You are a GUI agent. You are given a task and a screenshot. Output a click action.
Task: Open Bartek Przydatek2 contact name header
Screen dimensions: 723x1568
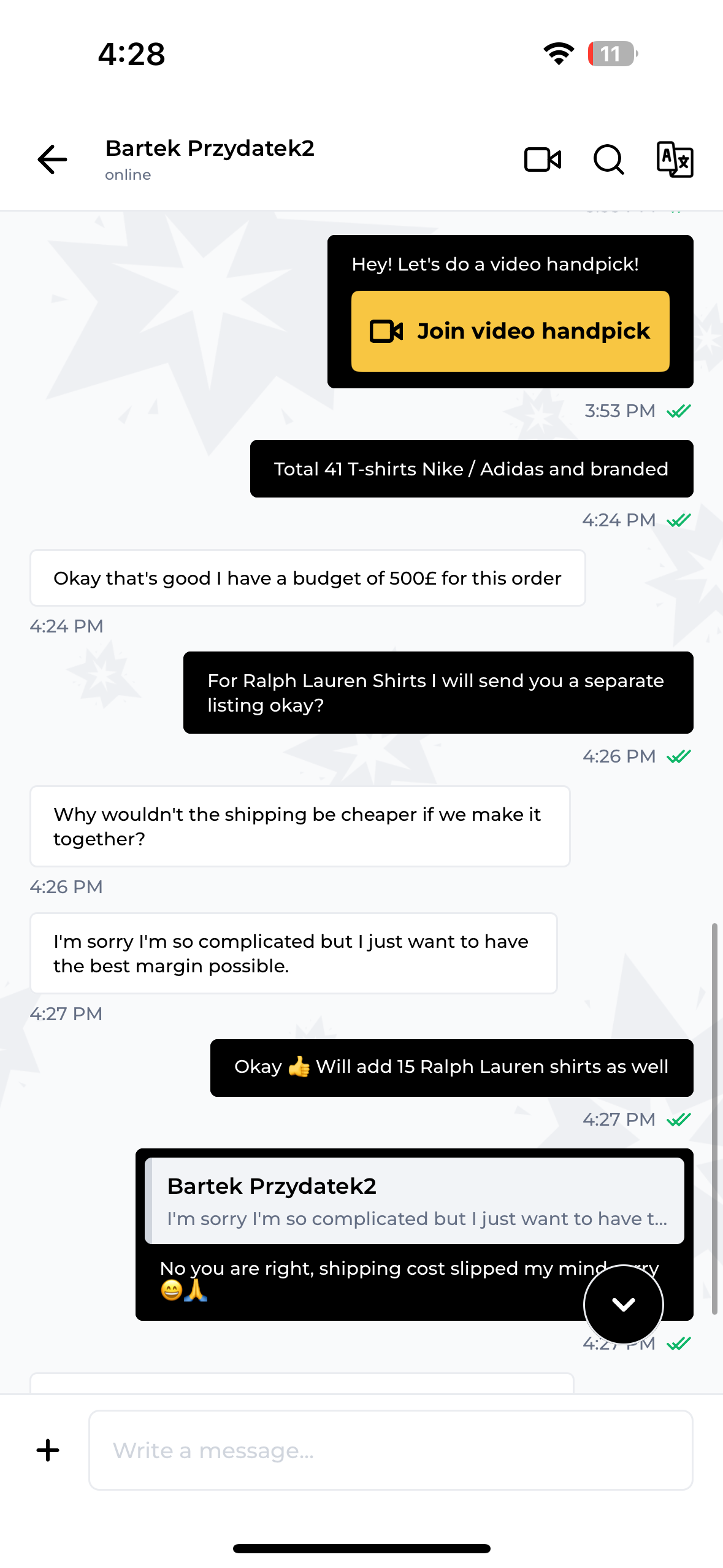(210, 148)
